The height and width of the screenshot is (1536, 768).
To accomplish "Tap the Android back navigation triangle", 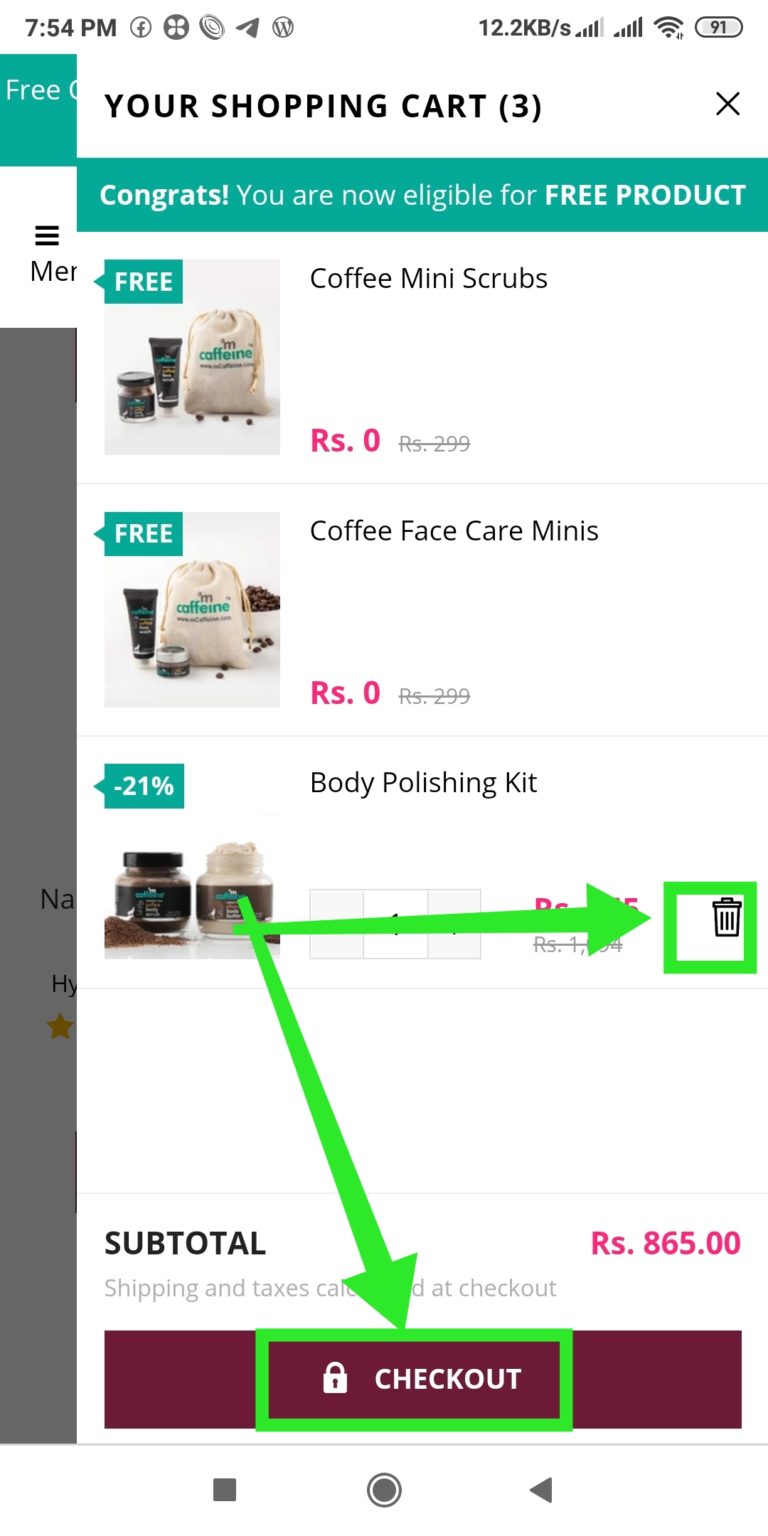I will 540,1491.
